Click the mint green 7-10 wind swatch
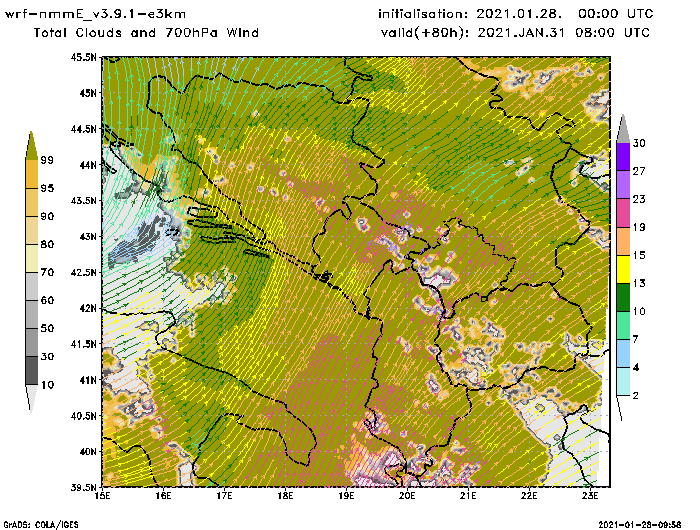This screenshot has height=530, width=700. (x=623, y=326)
